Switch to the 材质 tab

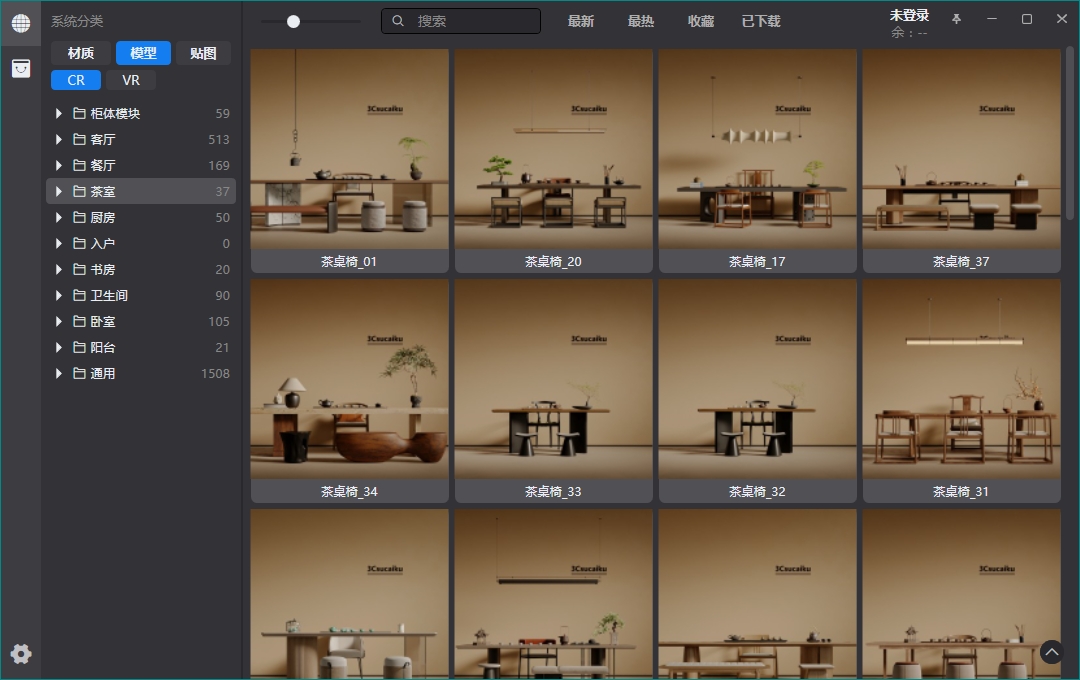point(81,53)
